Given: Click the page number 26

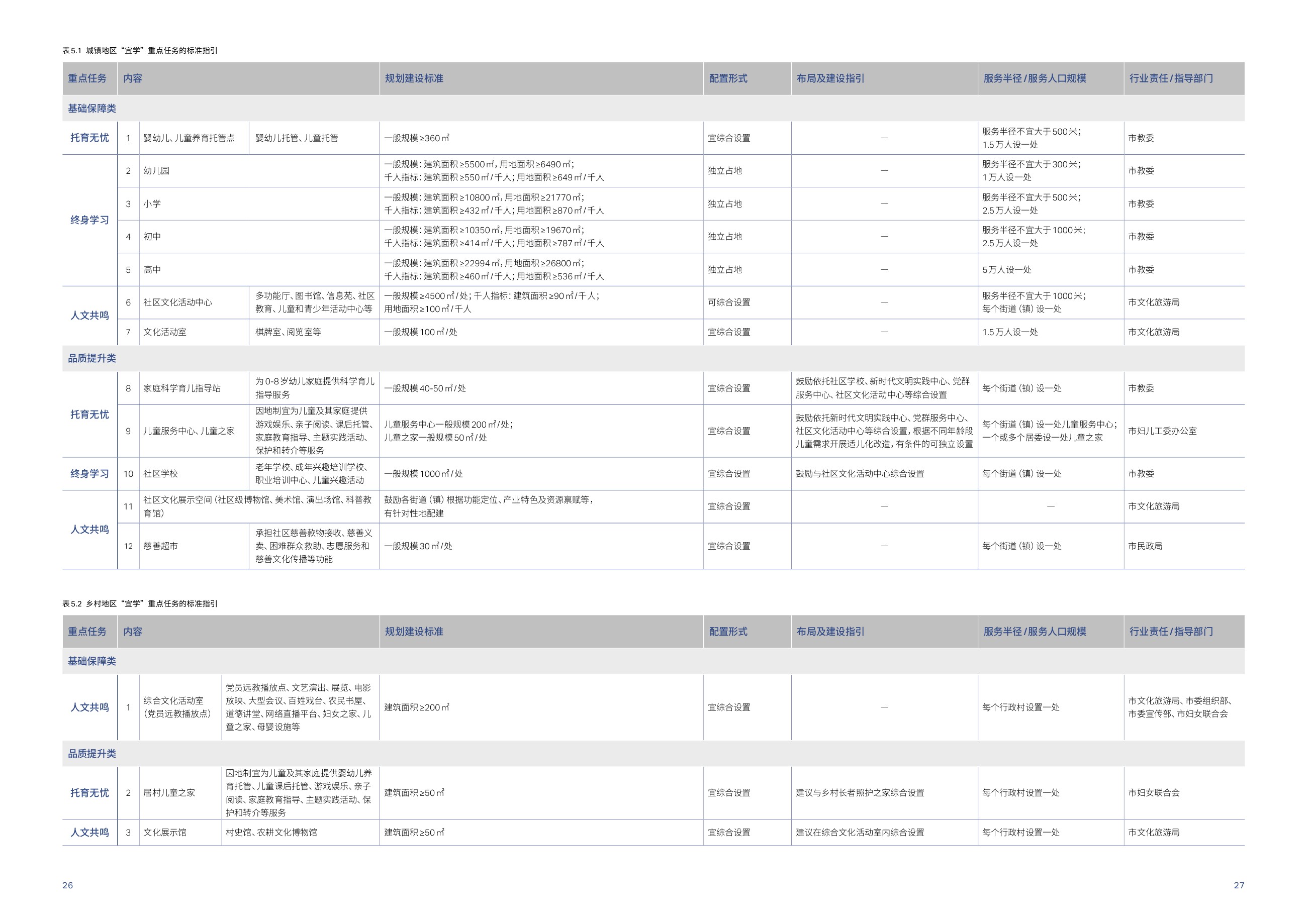Looking at the screenshot, I should click(68, 886).
